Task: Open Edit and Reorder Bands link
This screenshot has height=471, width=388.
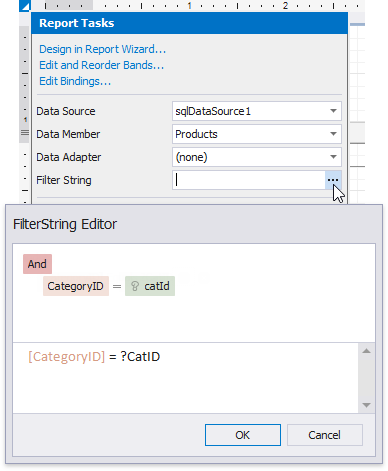Action: [x=101, y=65]
